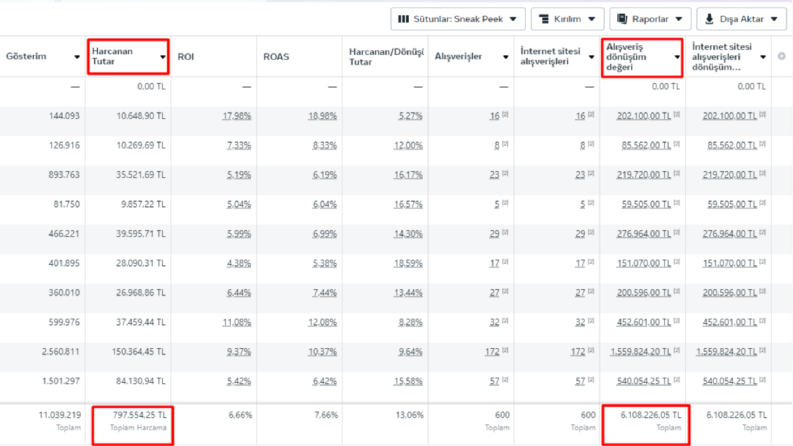The width and height of the screenshot is (793, 446).
Task: Select the total ROAS 7,66%
Action: click(326, 415)
